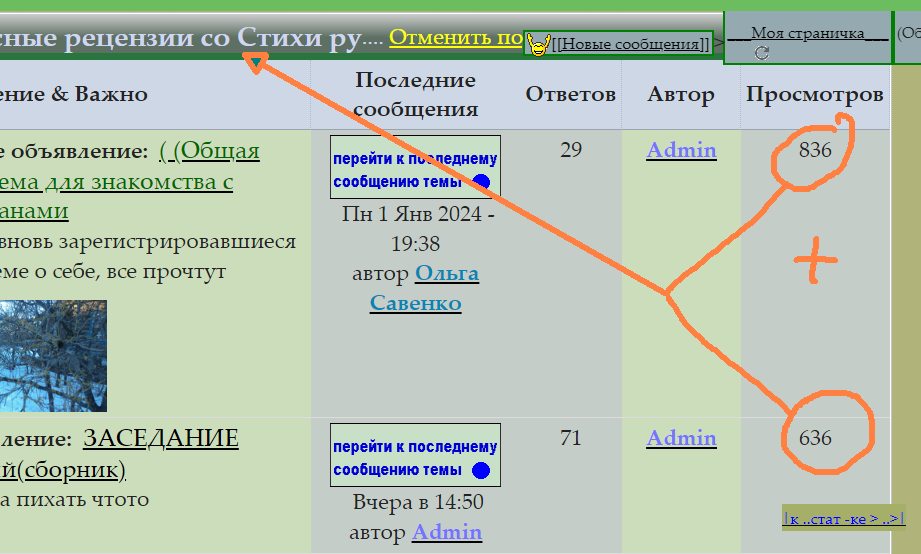Click the date Пн 1 Янв 2024 - 19:38
This screenshot has height=554, width=921.
[x=418, y=229]
